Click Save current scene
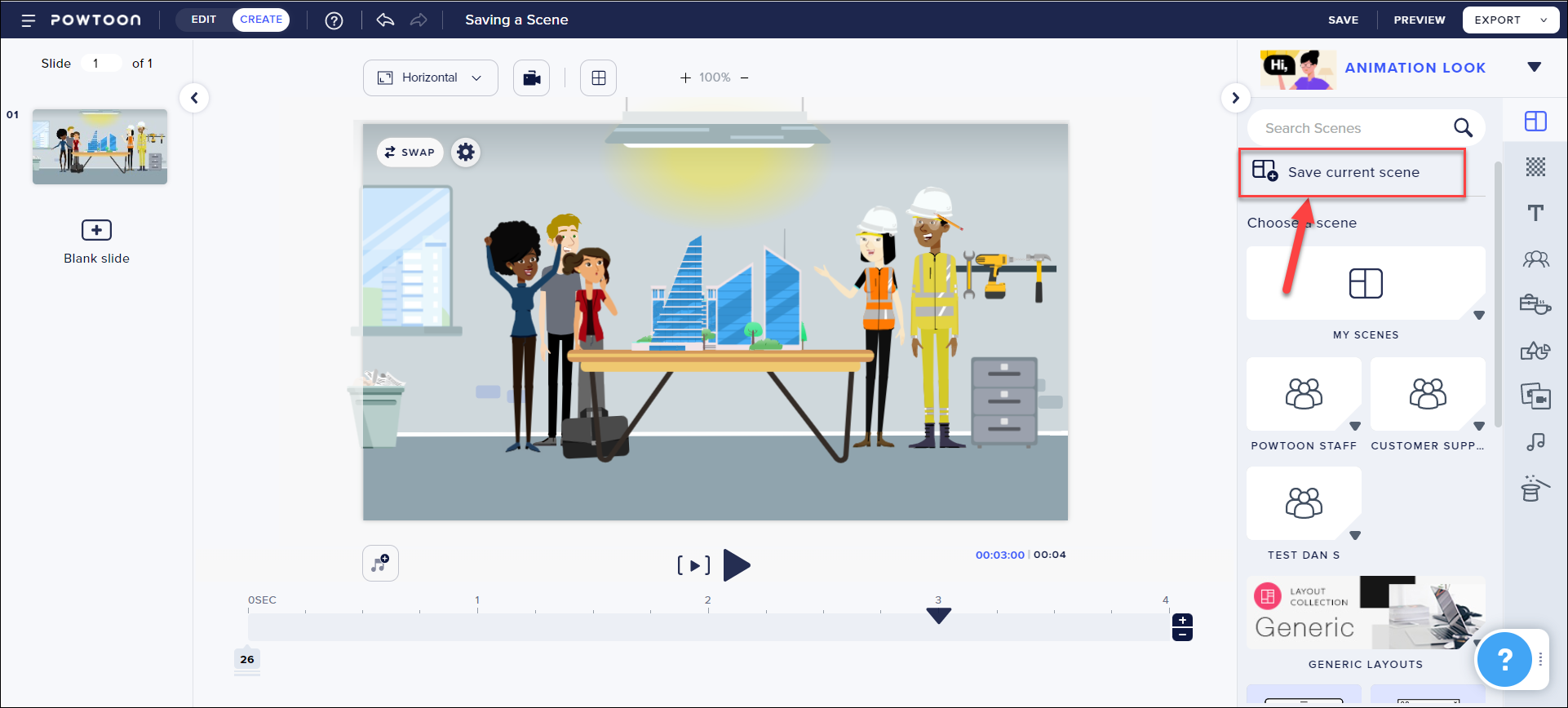1568x708 pixels. pyautogui.click(x=1353, y=172)
